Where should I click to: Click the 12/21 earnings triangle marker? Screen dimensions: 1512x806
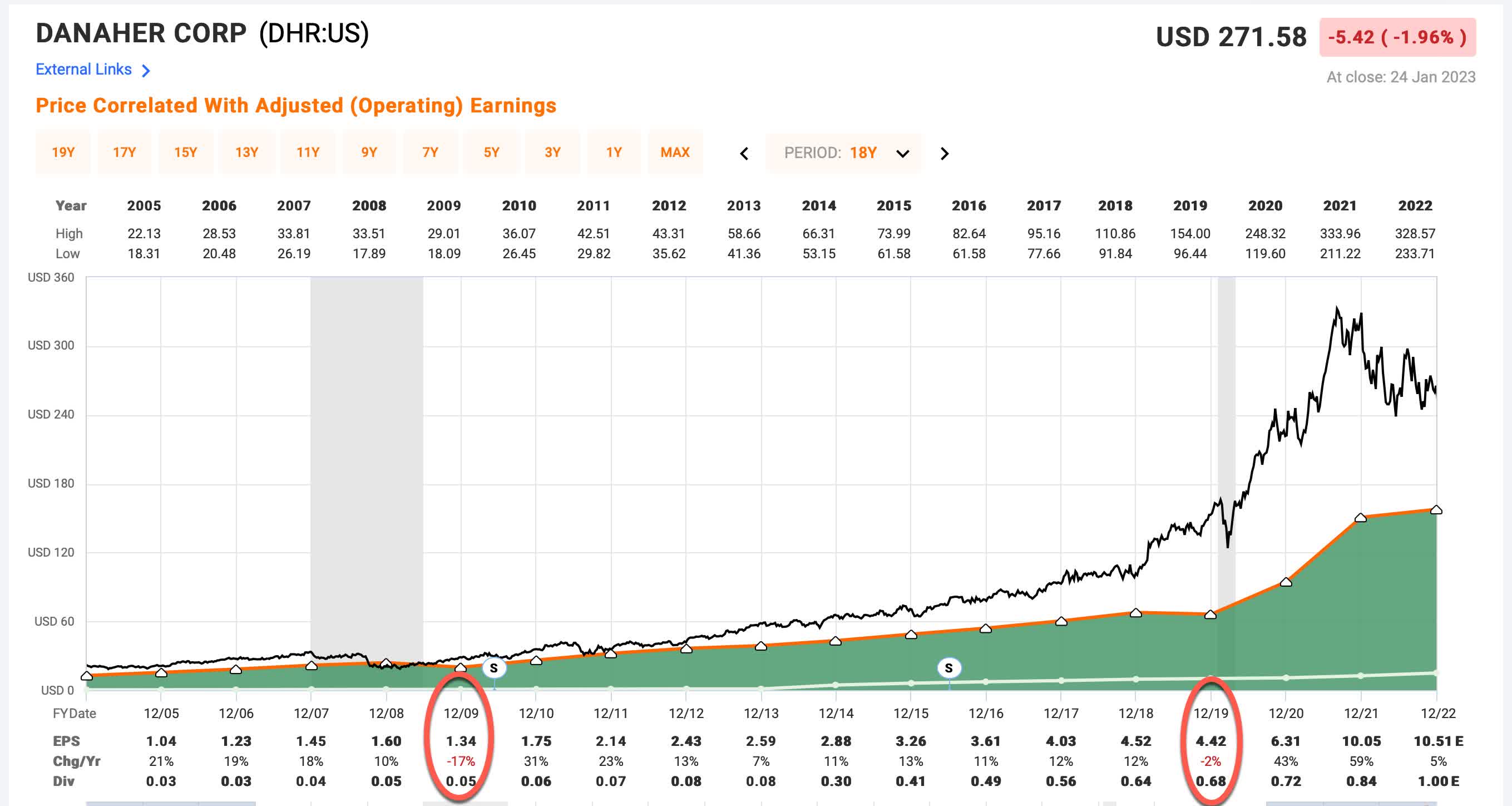(x=1361, y=518)
